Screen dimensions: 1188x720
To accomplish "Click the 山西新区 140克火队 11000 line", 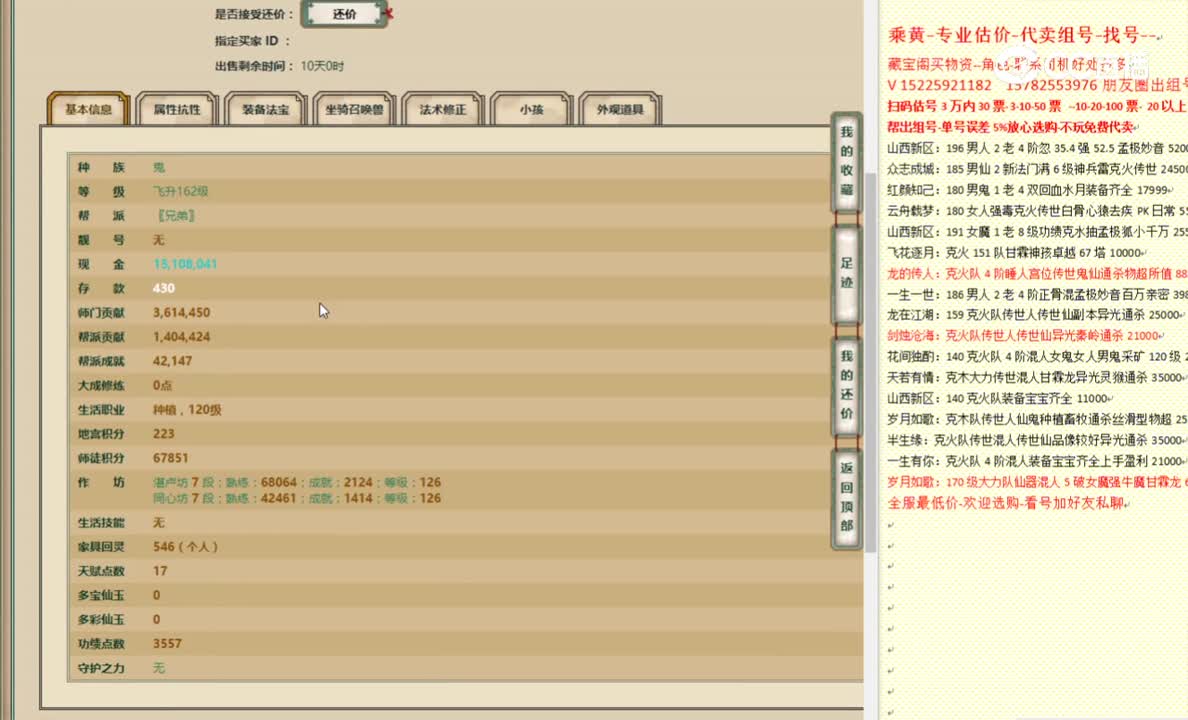I will 999,398.
